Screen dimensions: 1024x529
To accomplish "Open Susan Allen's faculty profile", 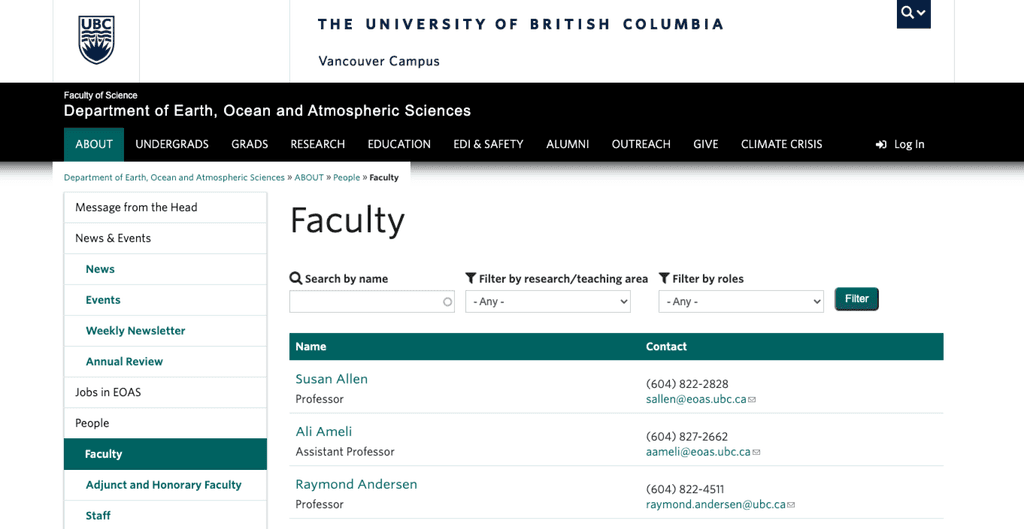I will (x=331, y=379).
